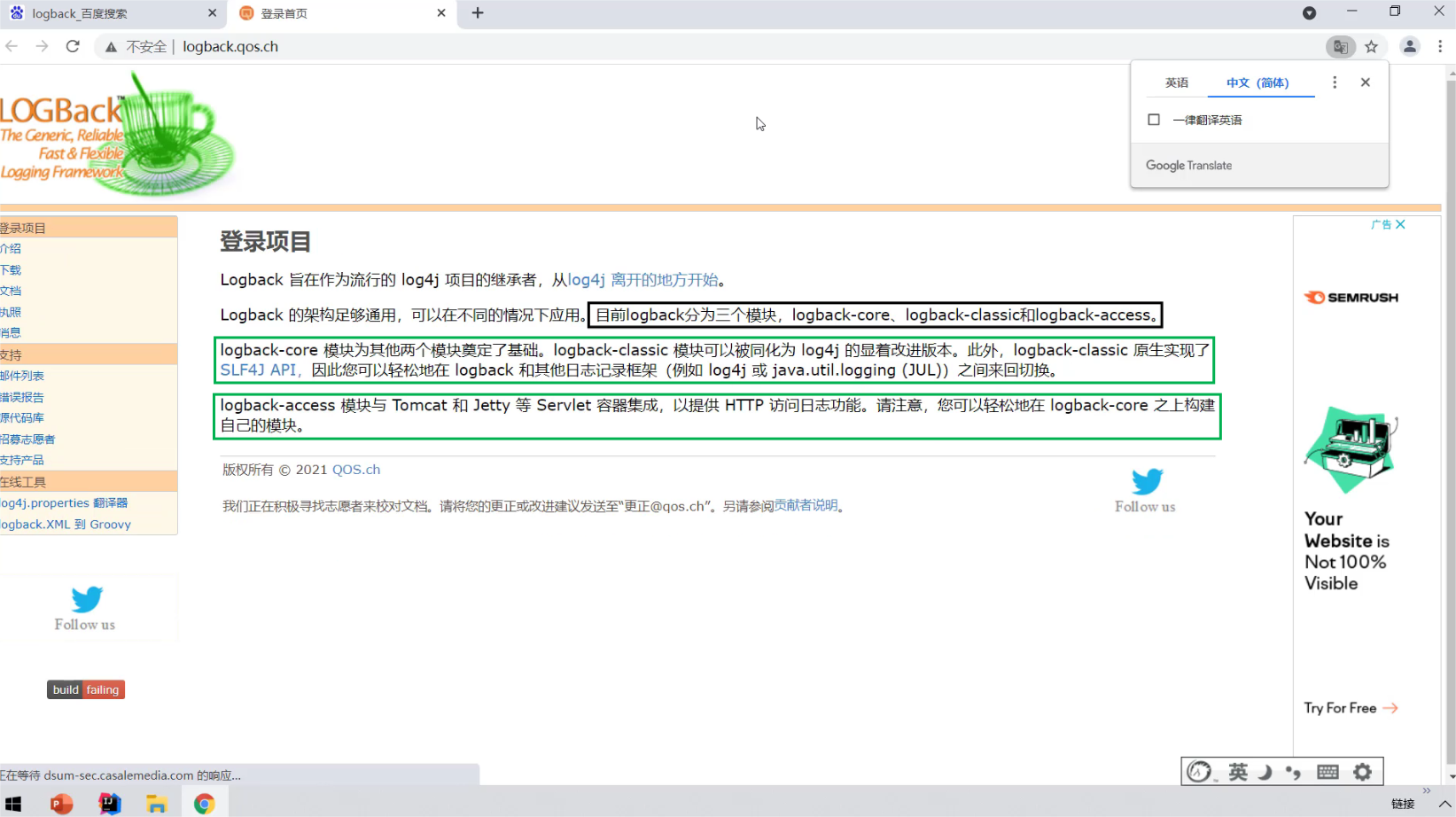Click the 链接 item in the taskbar tray

click(x=1403, y=805)
